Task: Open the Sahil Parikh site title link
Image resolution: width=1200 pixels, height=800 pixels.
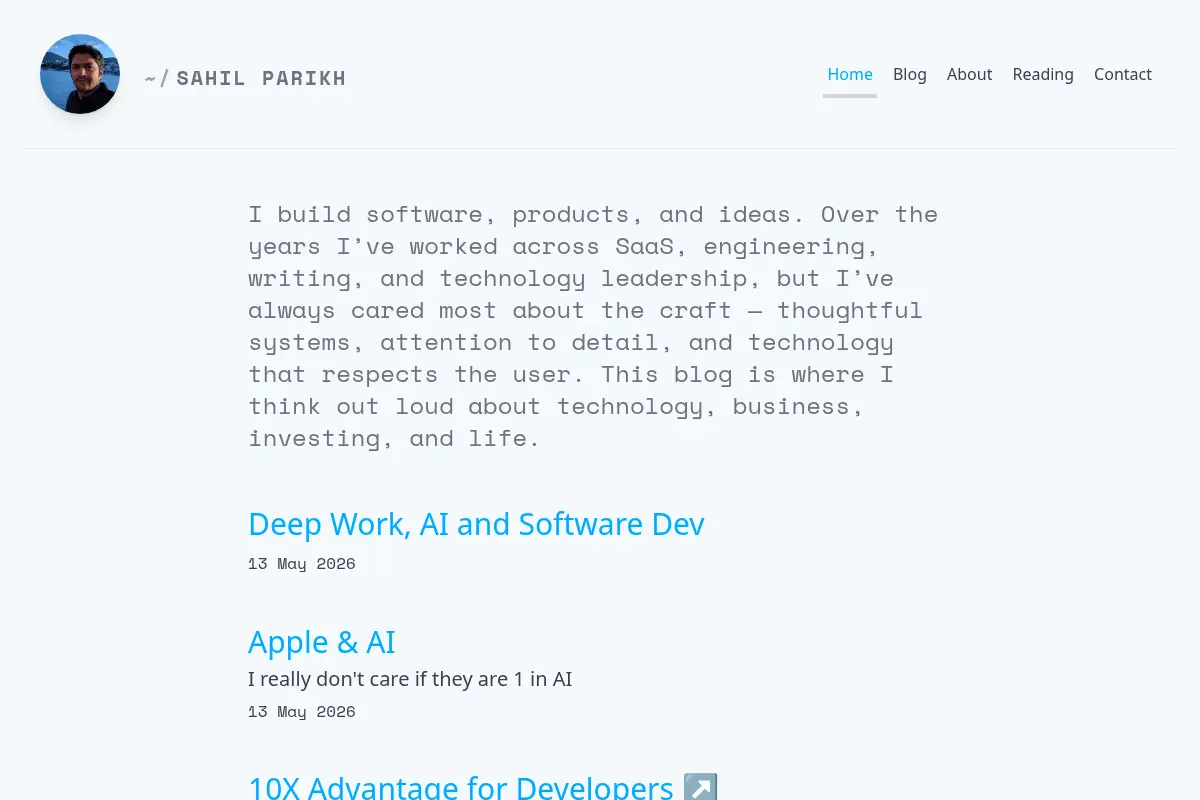Action: point(261,78)
